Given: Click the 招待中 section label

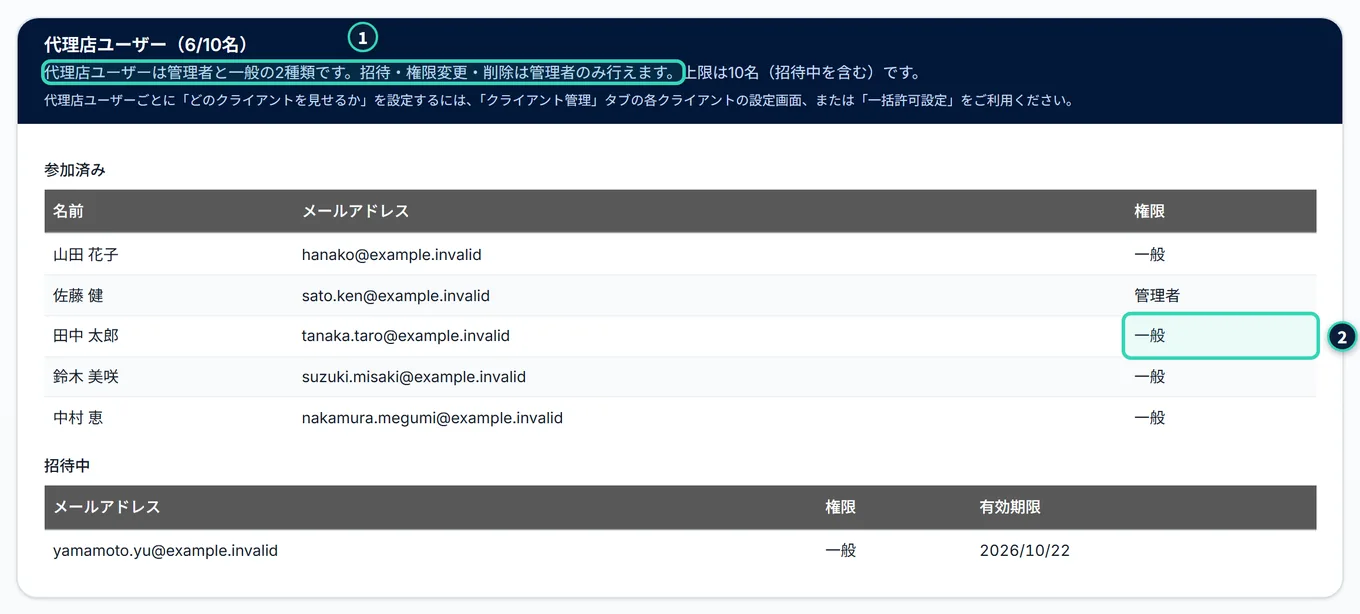Looking at the screenshot, I should click(x=68, y=466).
